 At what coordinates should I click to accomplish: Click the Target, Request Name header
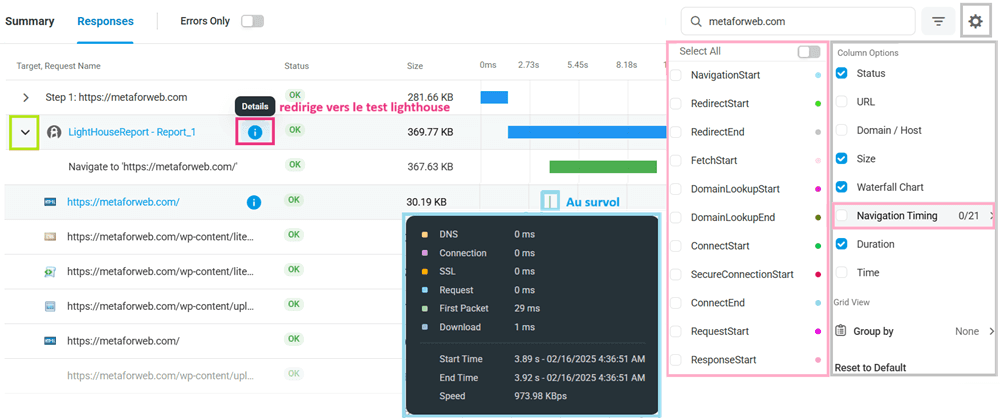pos(59,66)
